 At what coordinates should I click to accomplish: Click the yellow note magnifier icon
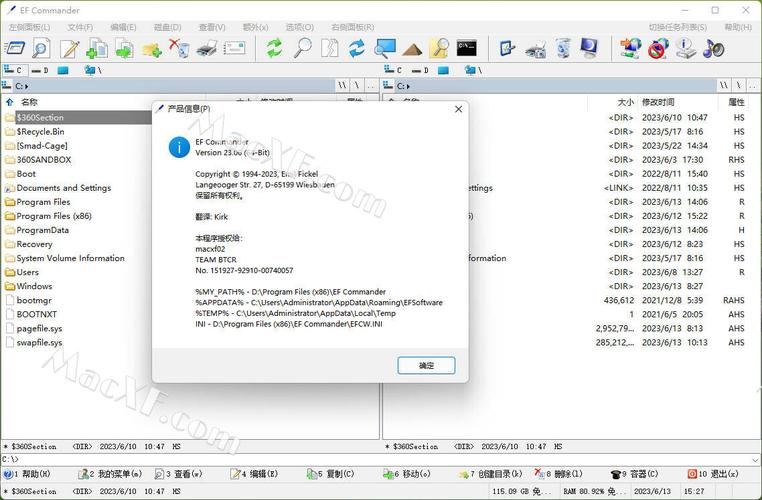click(x=439, y=49)
